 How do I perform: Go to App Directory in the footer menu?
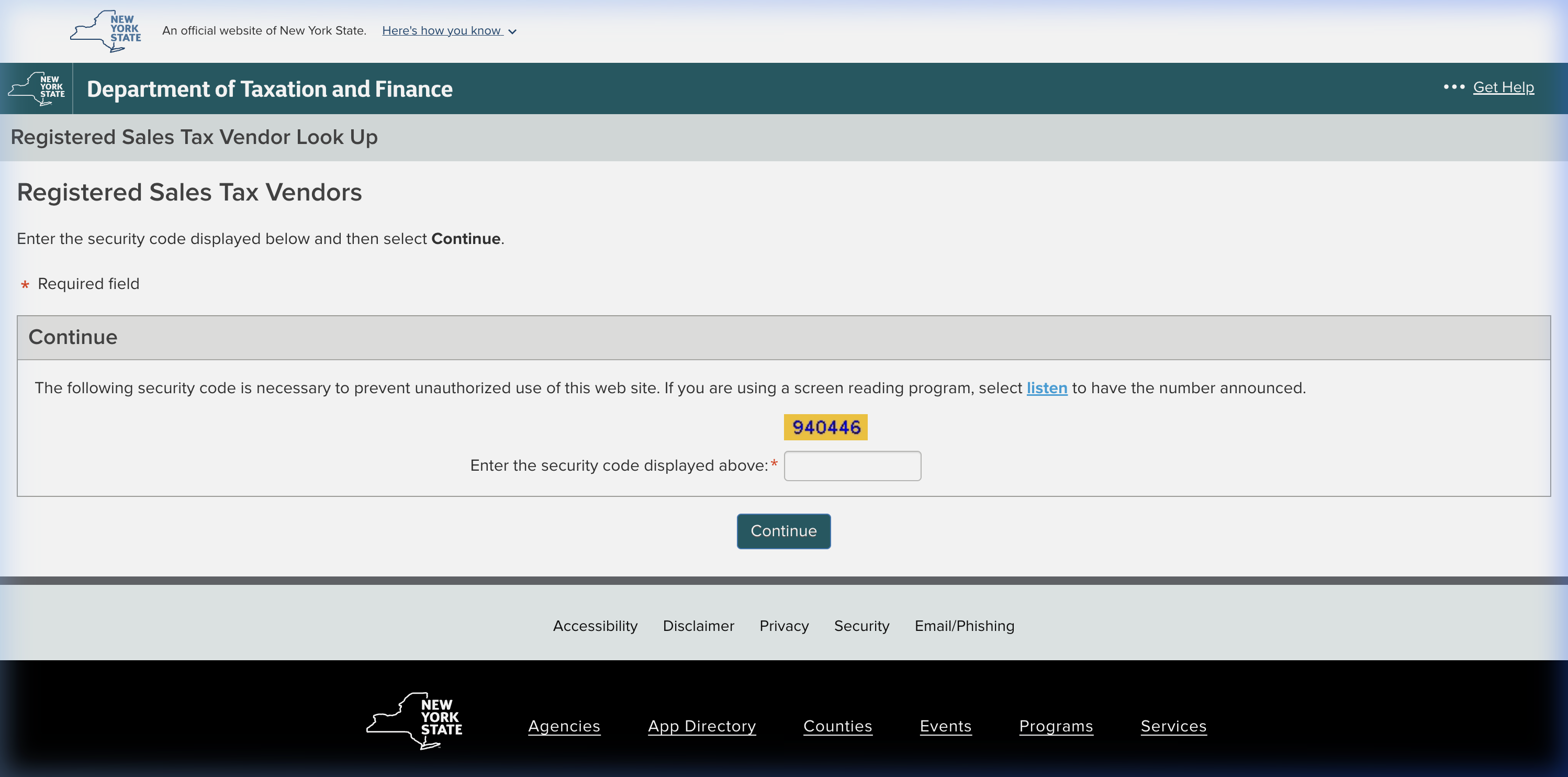701,726
